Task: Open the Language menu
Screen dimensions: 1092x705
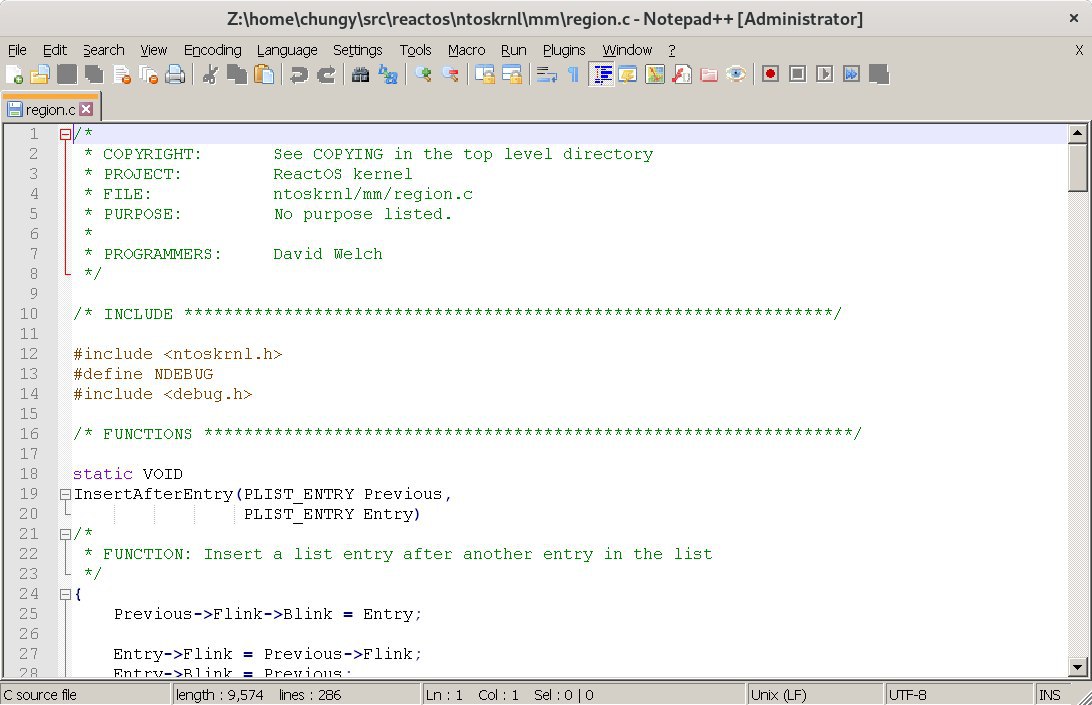Action: click(x=287, y=50)
